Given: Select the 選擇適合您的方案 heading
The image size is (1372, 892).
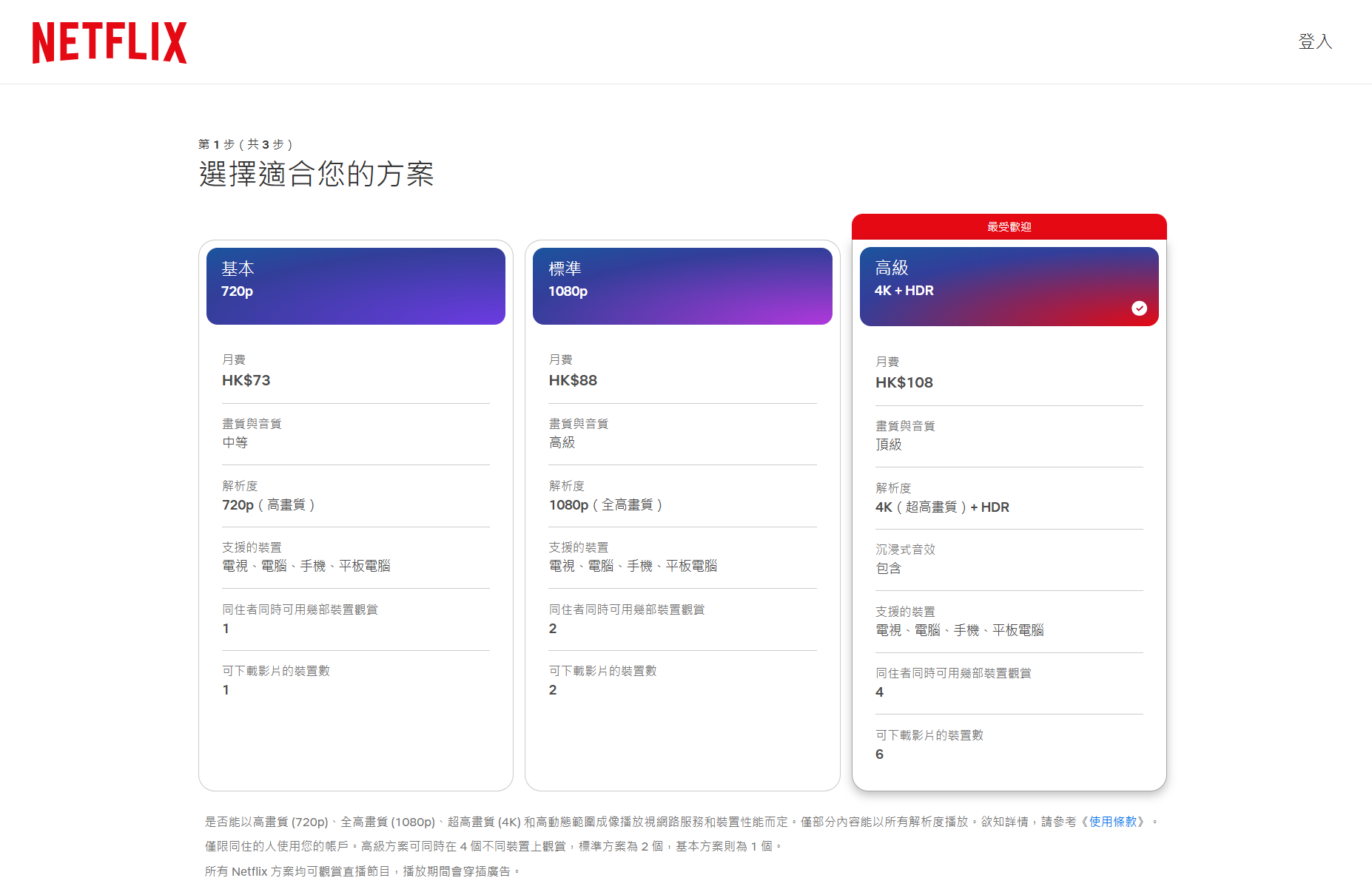Looking at the screenshot, I should point(317,175).
